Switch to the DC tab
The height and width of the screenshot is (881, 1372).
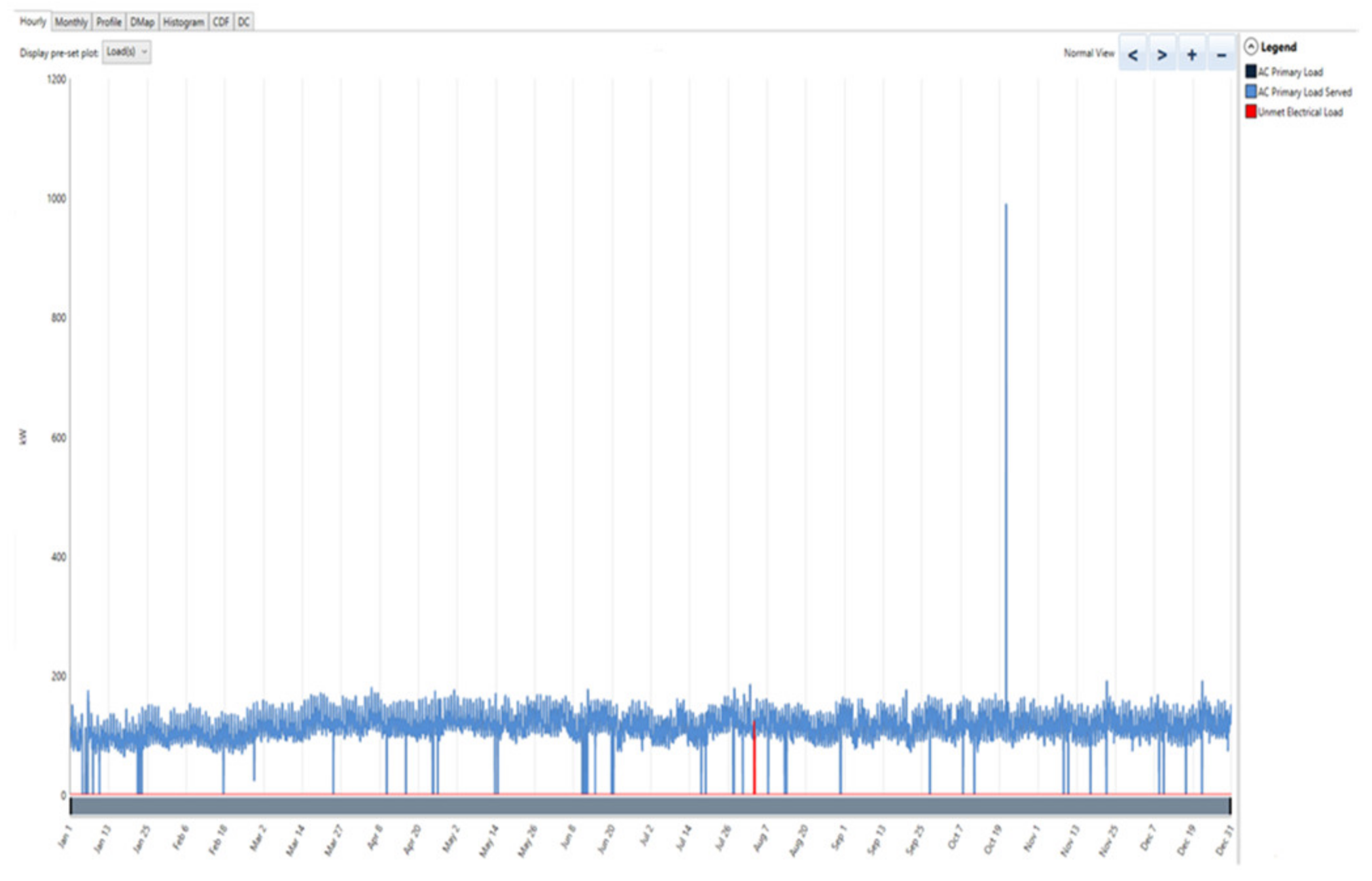coord(243,22)
